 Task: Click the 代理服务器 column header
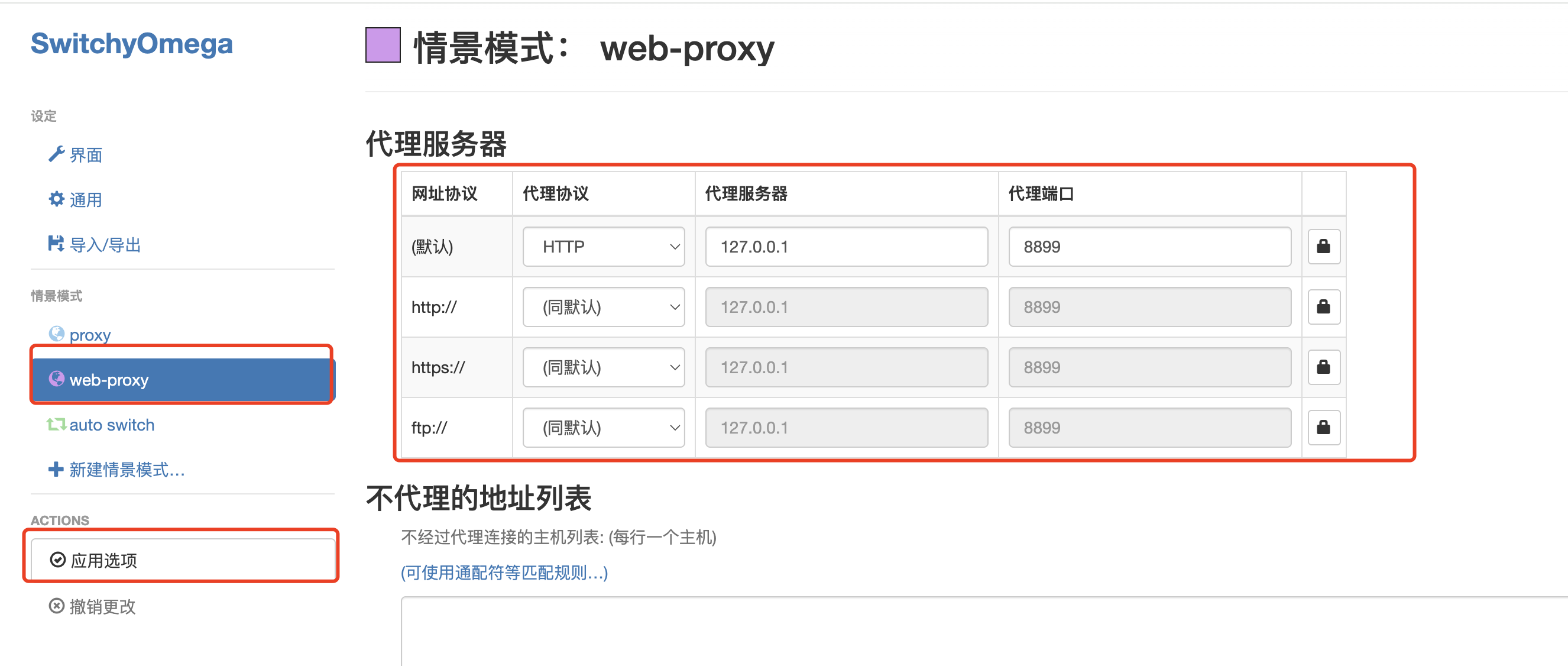746,193
